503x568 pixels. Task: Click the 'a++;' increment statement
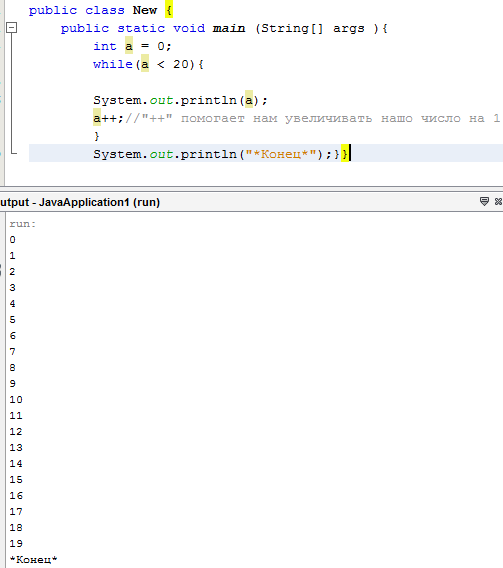[x=108, y=118]
